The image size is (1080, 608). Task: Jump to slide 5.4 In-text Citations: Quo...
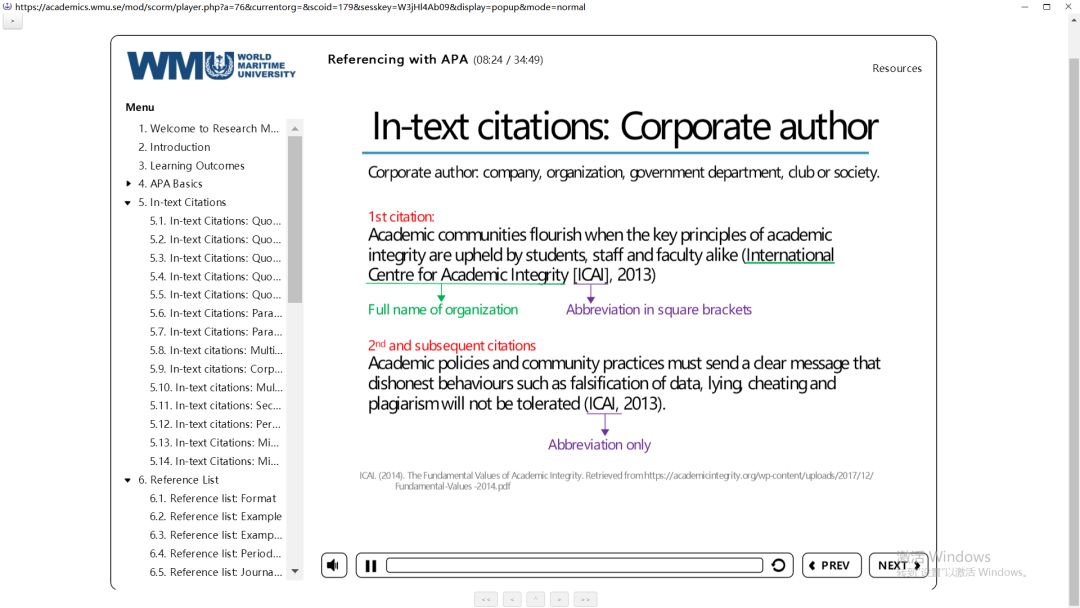[215, 277]
